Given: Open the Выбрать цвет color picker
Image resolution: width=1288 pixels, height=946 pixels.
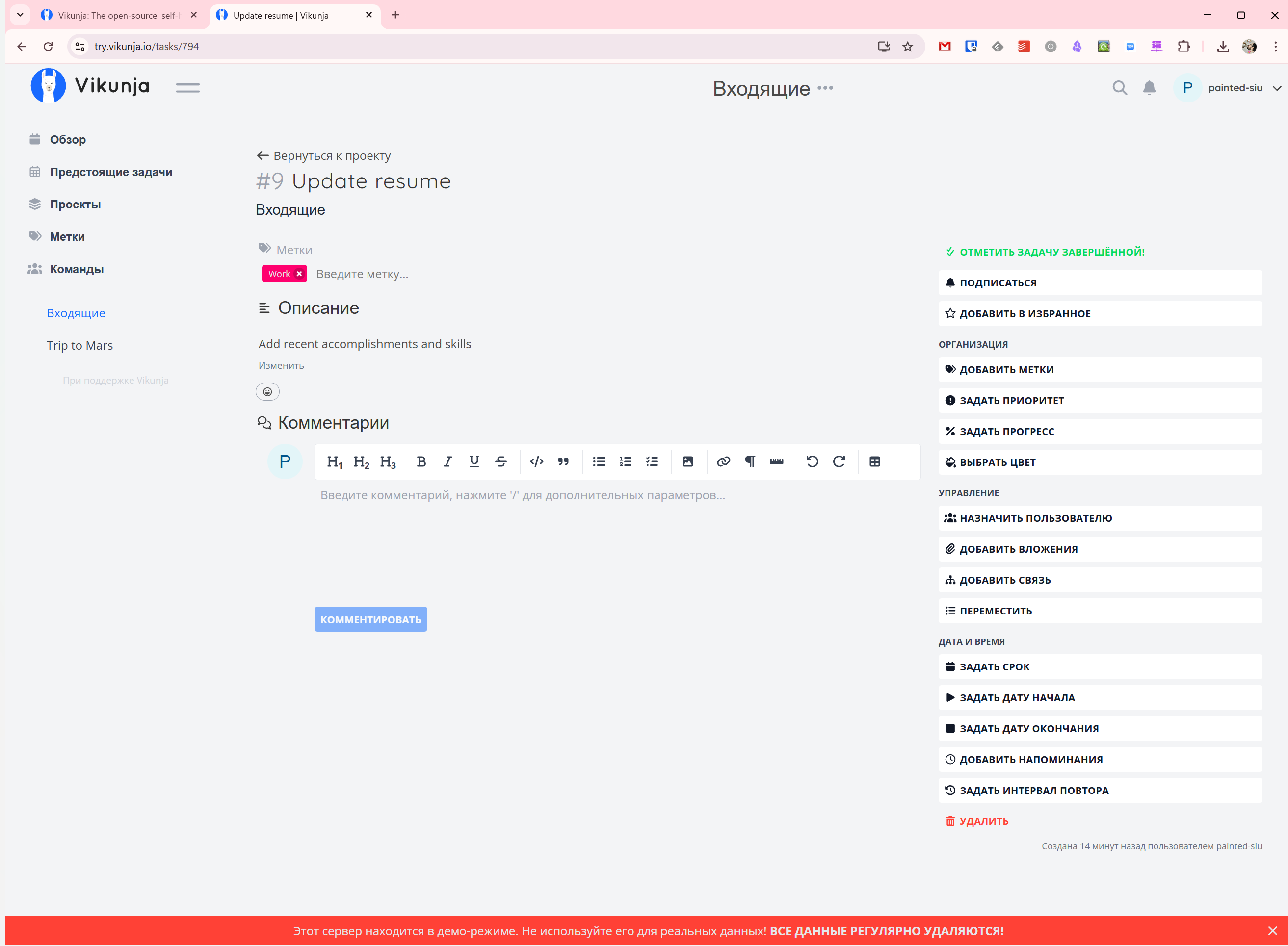Looking at the screenshot, I should pos(997,462).
